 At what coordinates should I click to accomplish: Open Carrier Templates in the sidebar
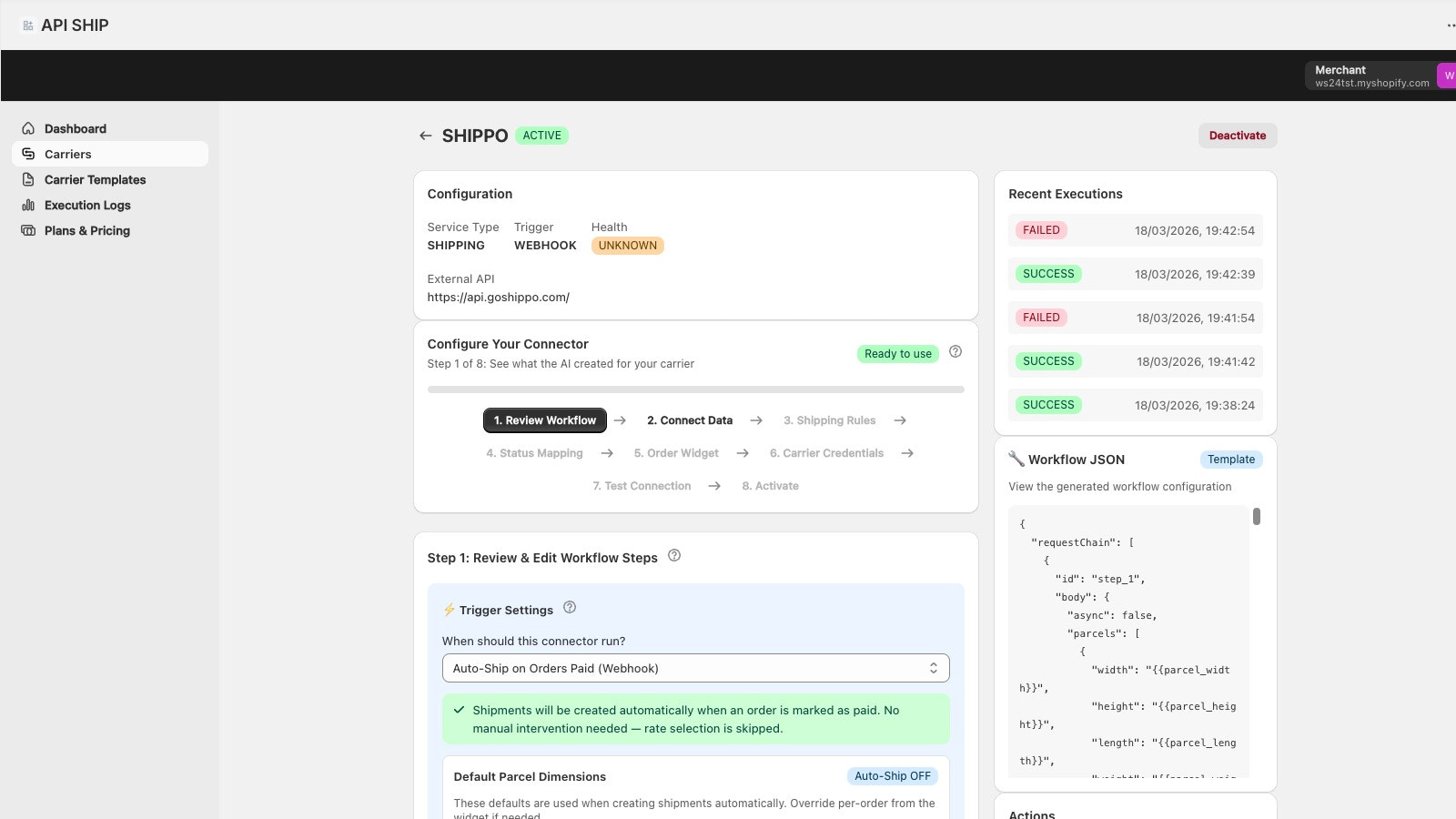pyautogui.click(x=110, y=179)
